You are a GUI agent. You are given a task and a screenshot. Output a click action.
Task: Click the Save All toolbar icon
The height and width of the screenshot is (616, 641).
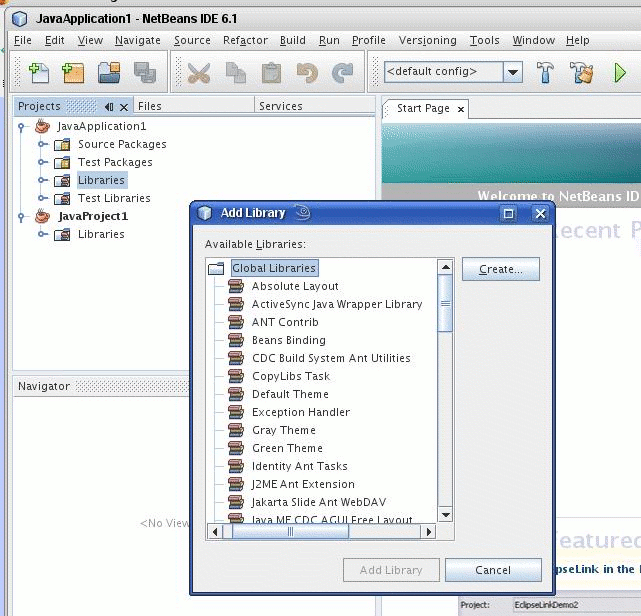tap(145, 73)
